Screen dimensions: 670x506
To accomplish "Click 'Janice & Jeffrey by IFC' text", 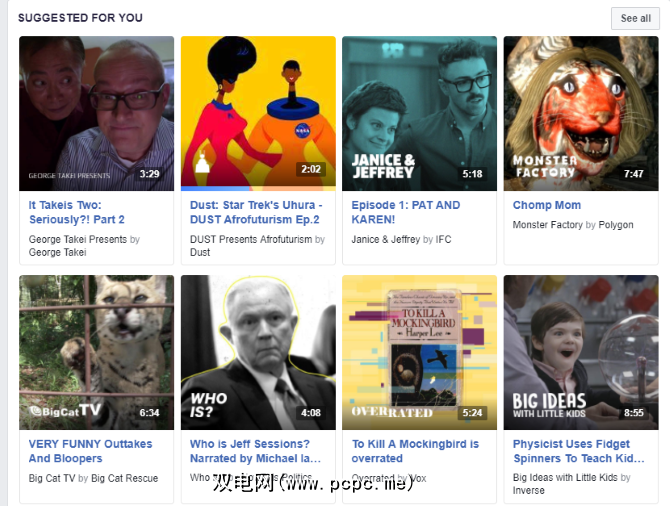I will click(x=401, y=239).
